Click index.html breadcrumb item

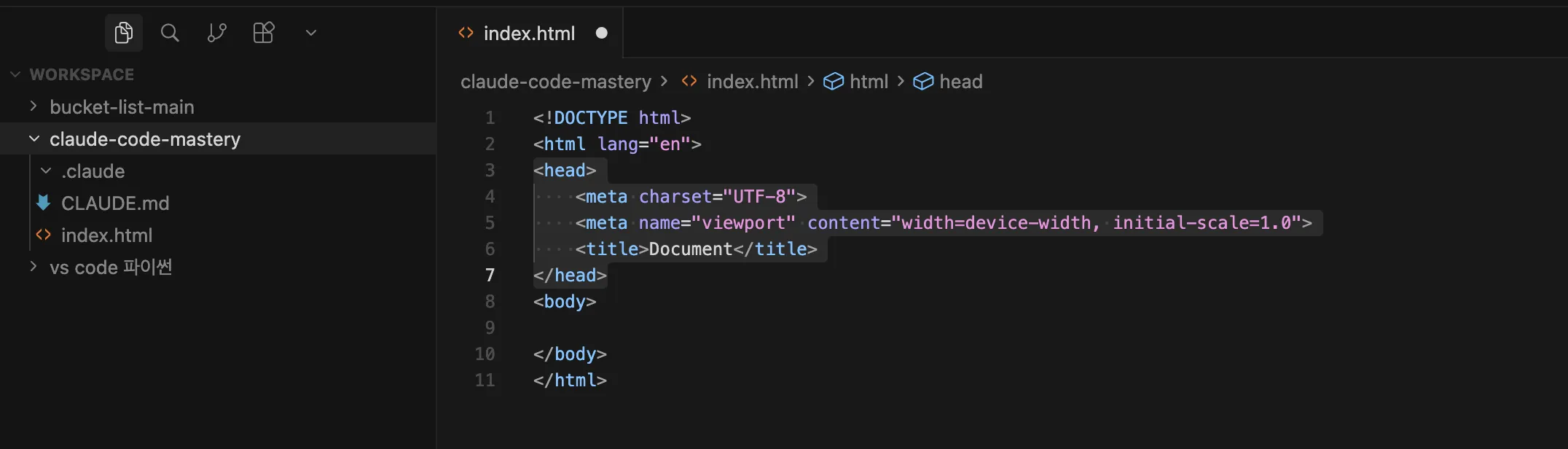click(752, 82)
